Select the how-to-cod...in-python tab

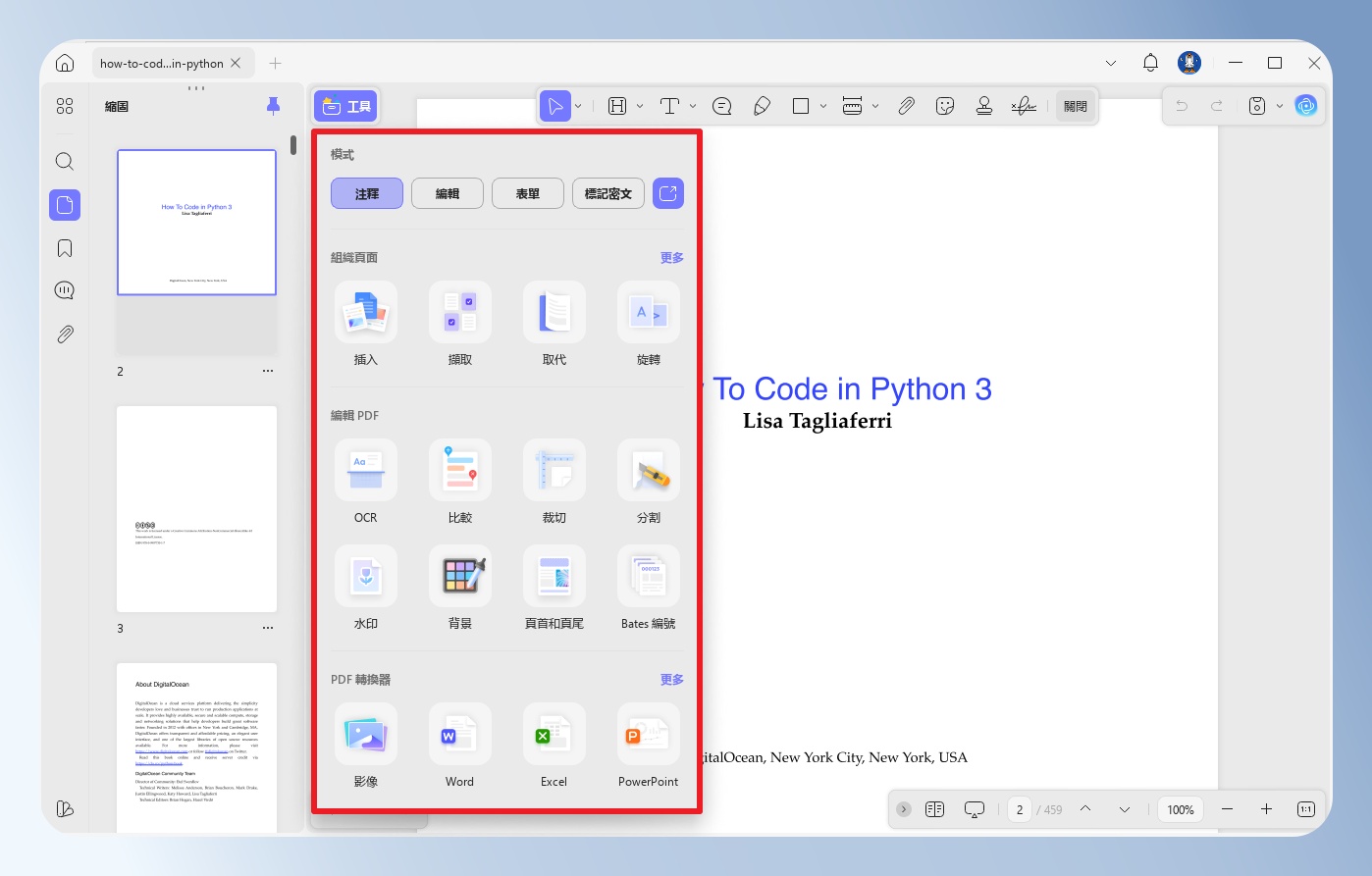[x=162, y=64]
